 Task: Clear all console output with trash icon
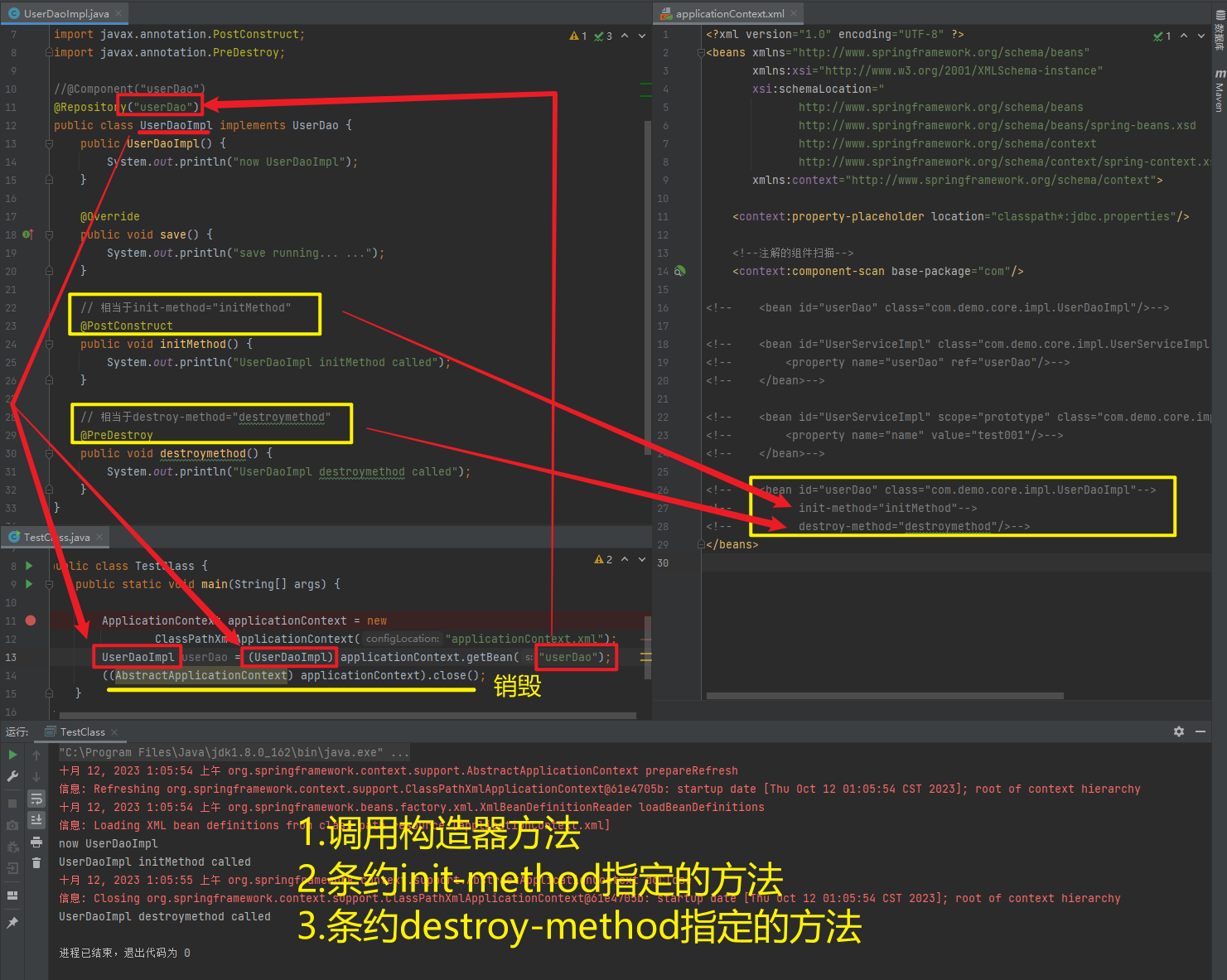36,863
